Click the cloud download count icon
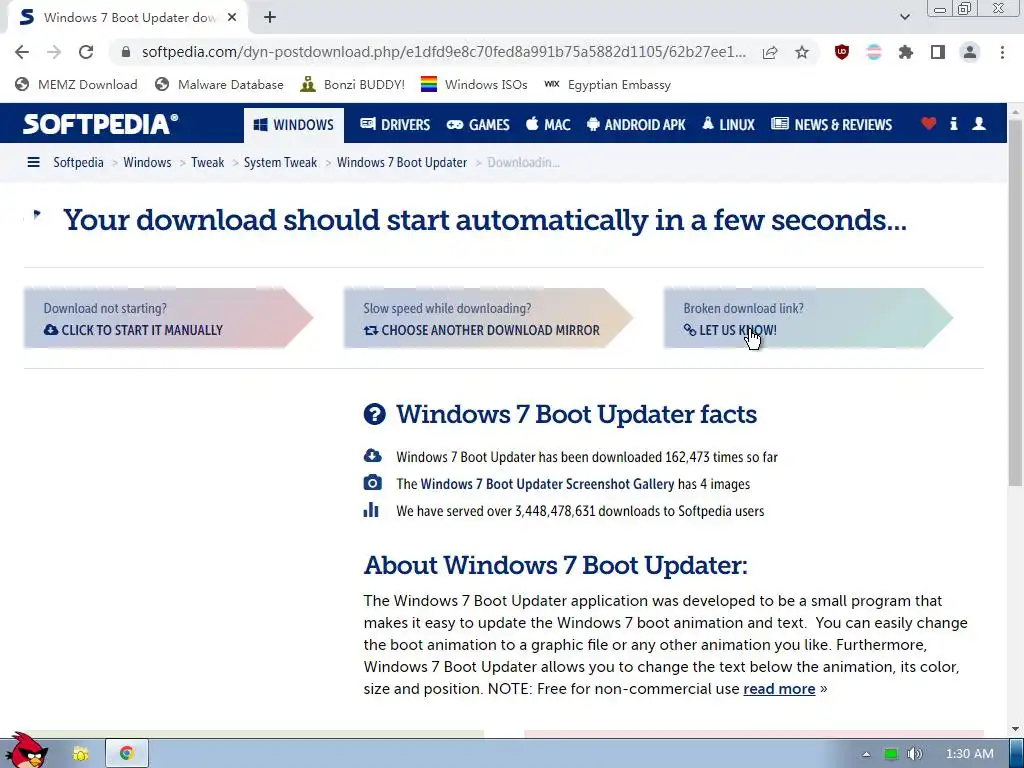The height and width of the screenshot is (768, 1024). (372, 455)
